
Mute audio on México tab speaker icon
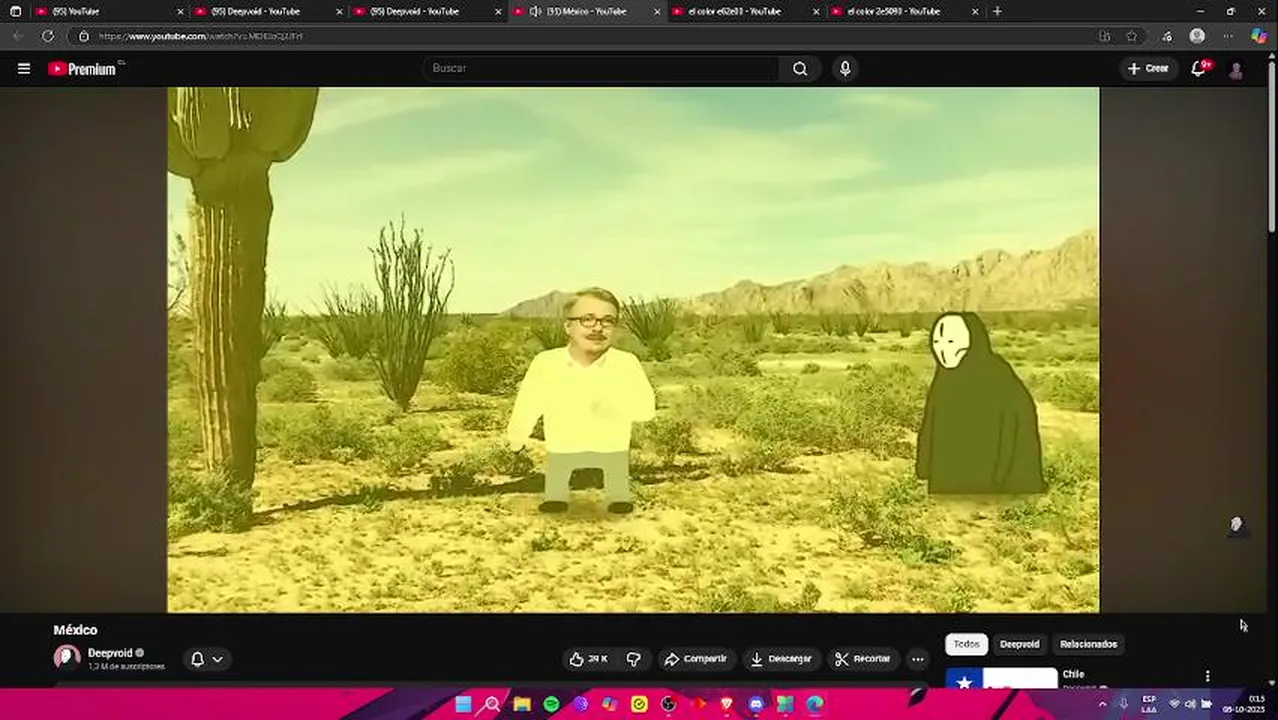click(x=535, y=12)
